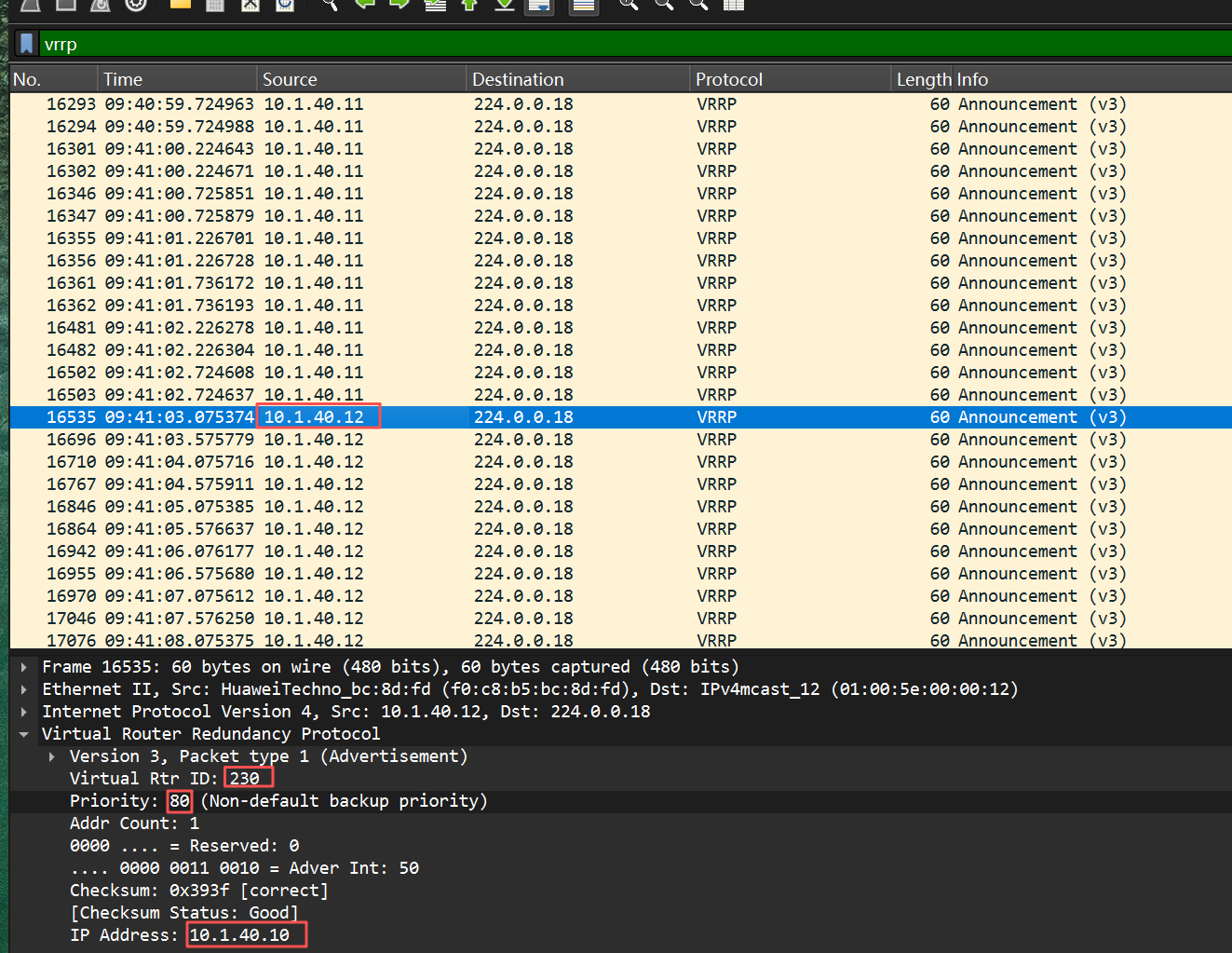Select packet number 16347
Viewport: 1232px width, 953px height.
tap(620, 216)
